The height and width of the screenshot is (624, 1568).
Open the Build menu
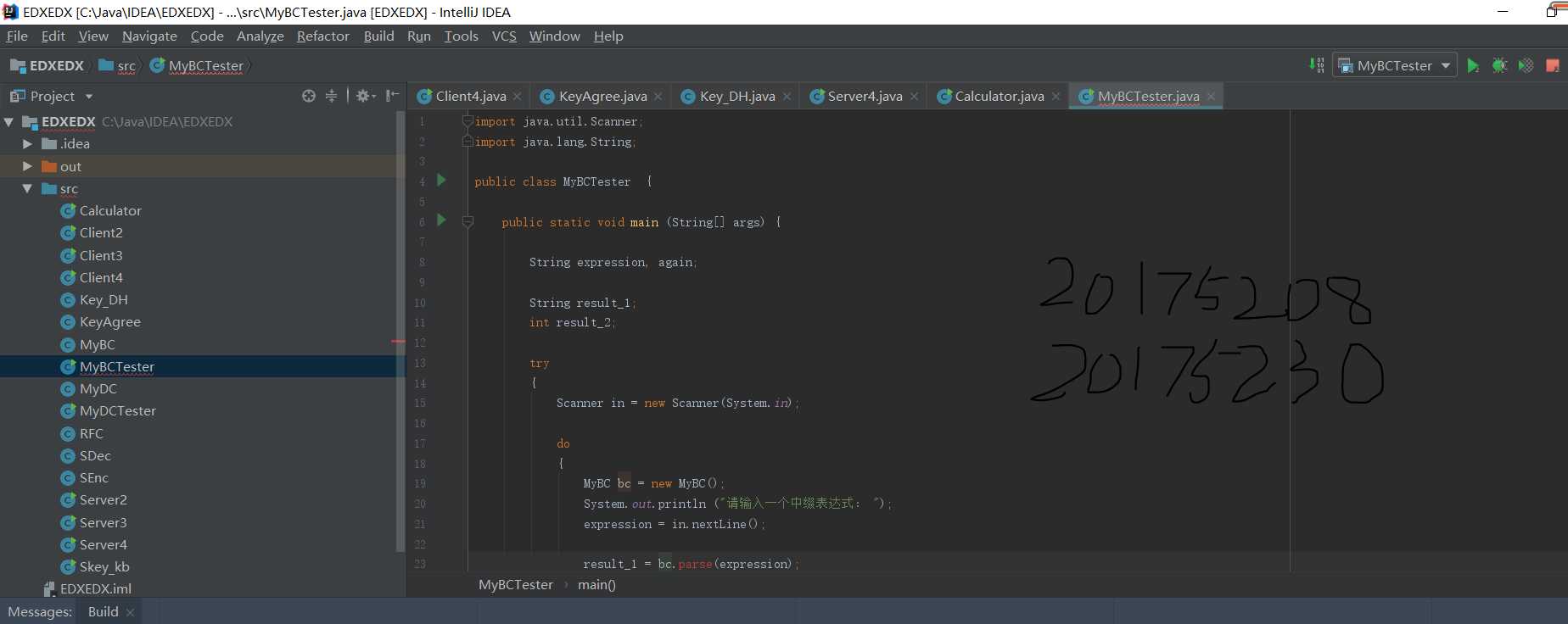pos(378,36)
